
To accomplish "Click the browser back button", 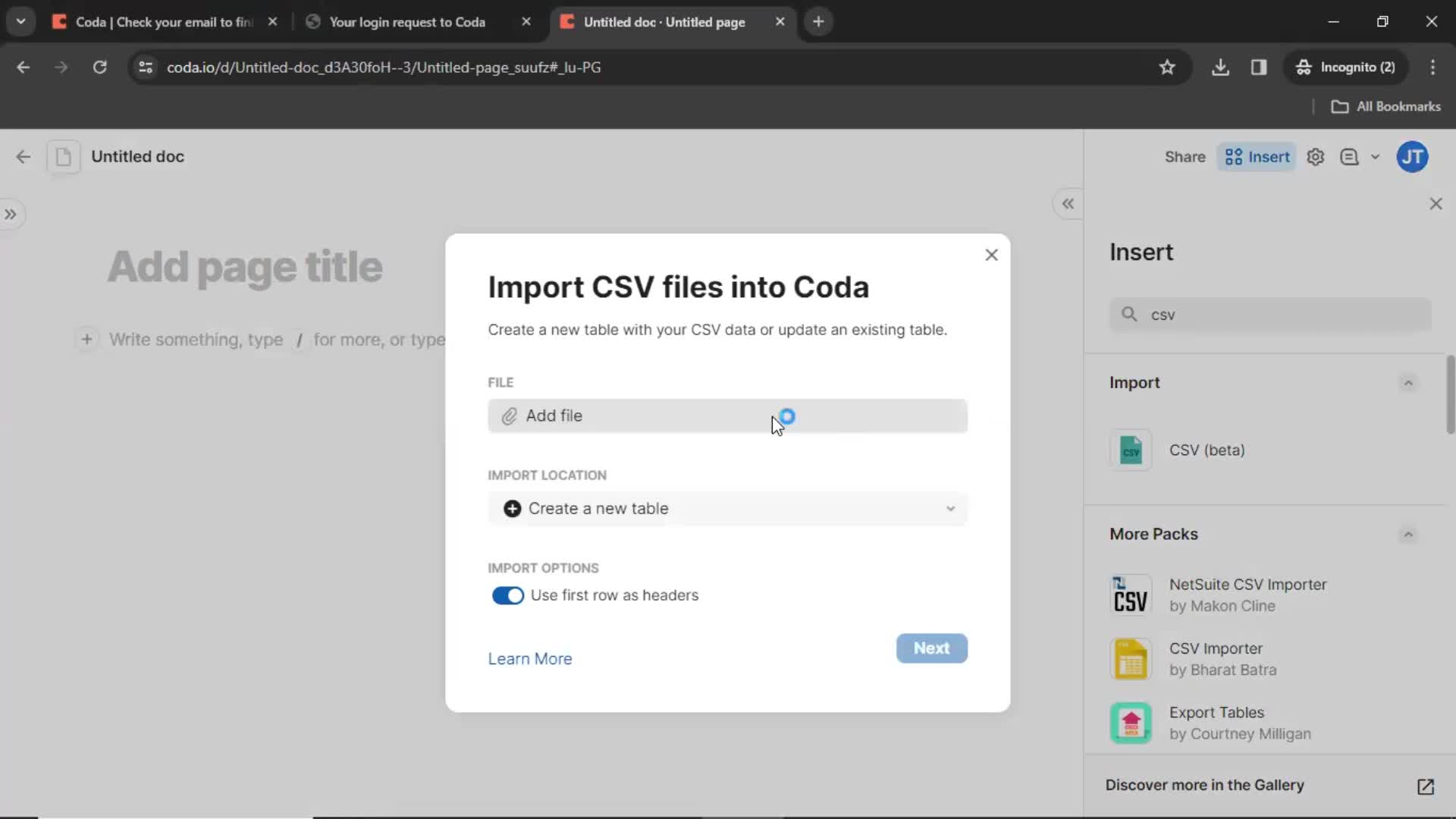I will [23, 67].
